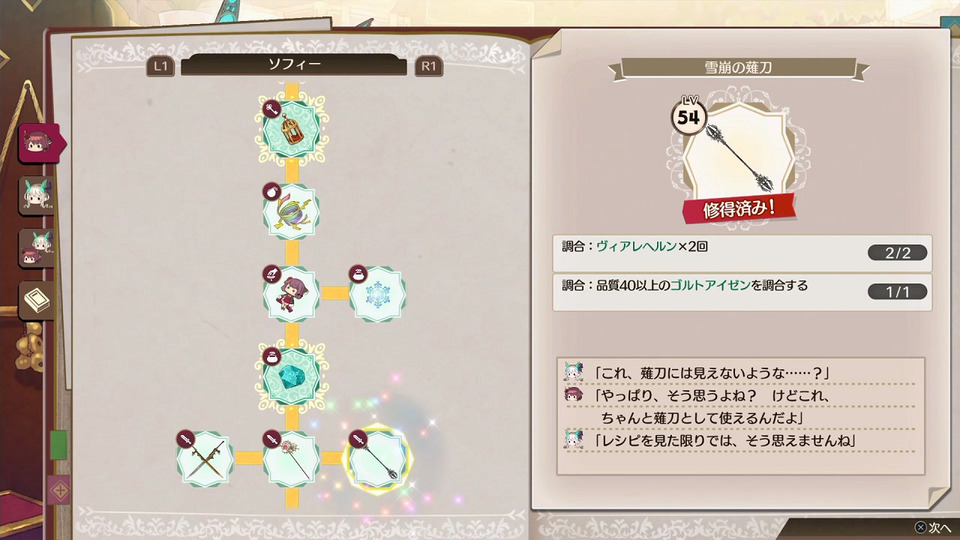Select the ヴィアレヘルン×2回 synthesis condition row
Screen dimensions: 960x540
[742, 253]
